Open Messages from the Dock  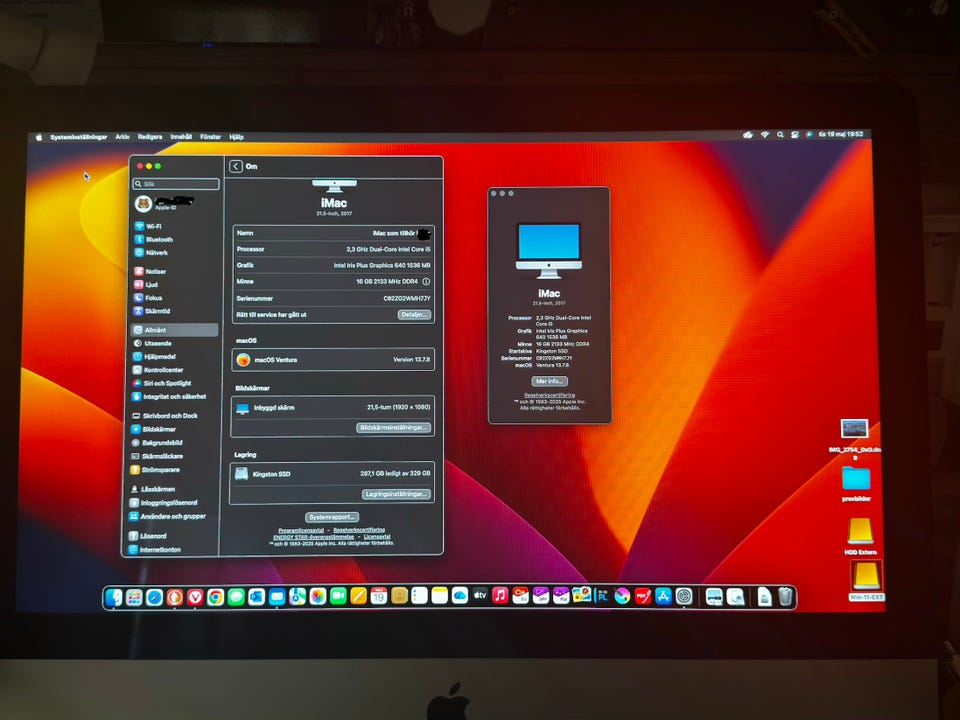click(x=236, y=596)
